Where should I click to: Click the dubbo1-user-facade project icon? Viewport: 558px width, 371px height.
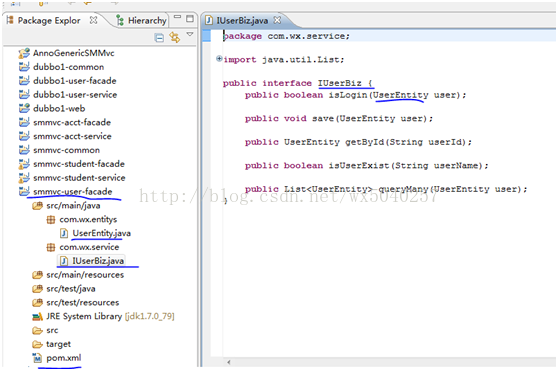[x=24, y=81]
